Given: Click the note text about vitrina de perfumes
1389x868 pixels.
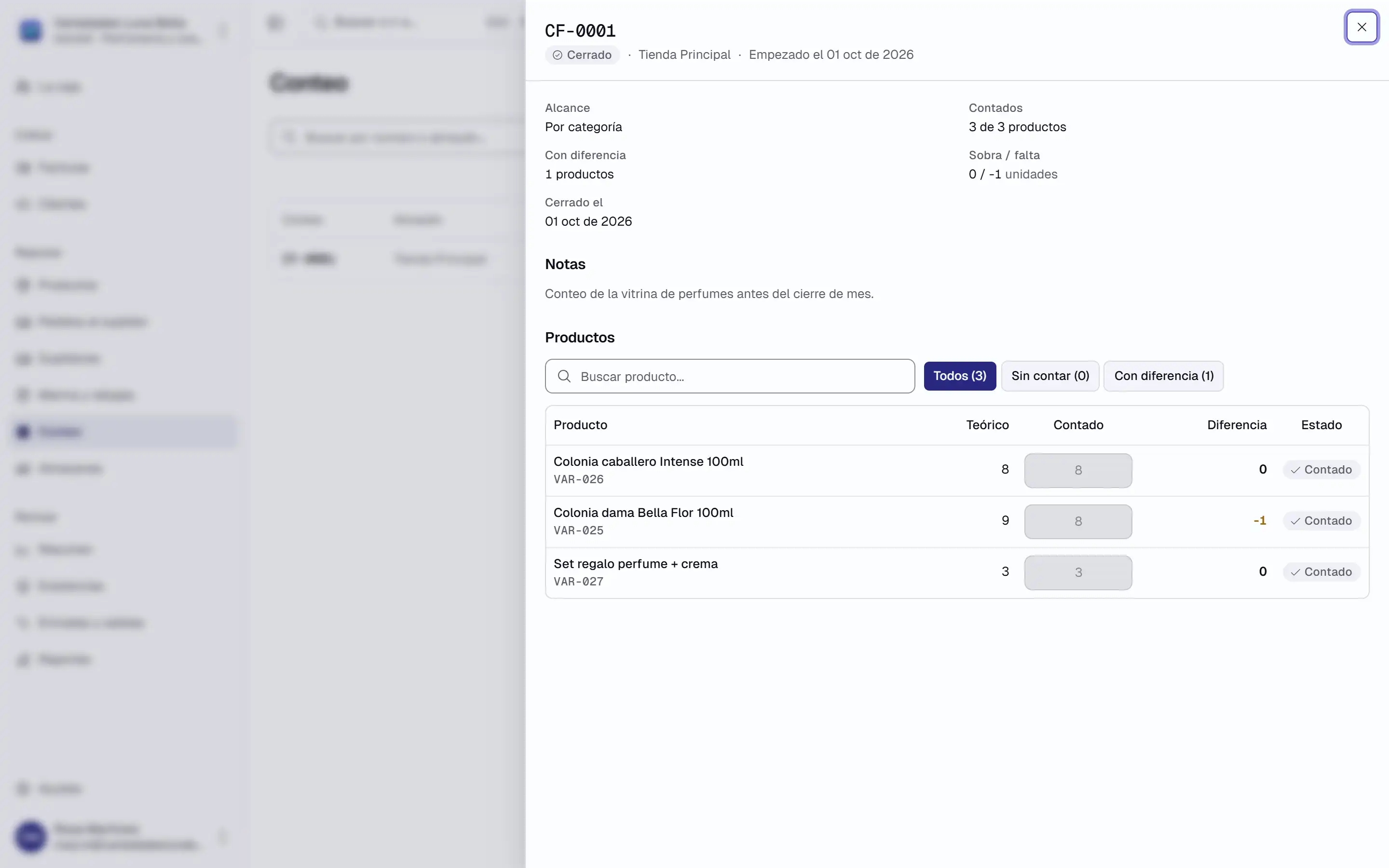Looking at the screenshot, I should point(709,294).
